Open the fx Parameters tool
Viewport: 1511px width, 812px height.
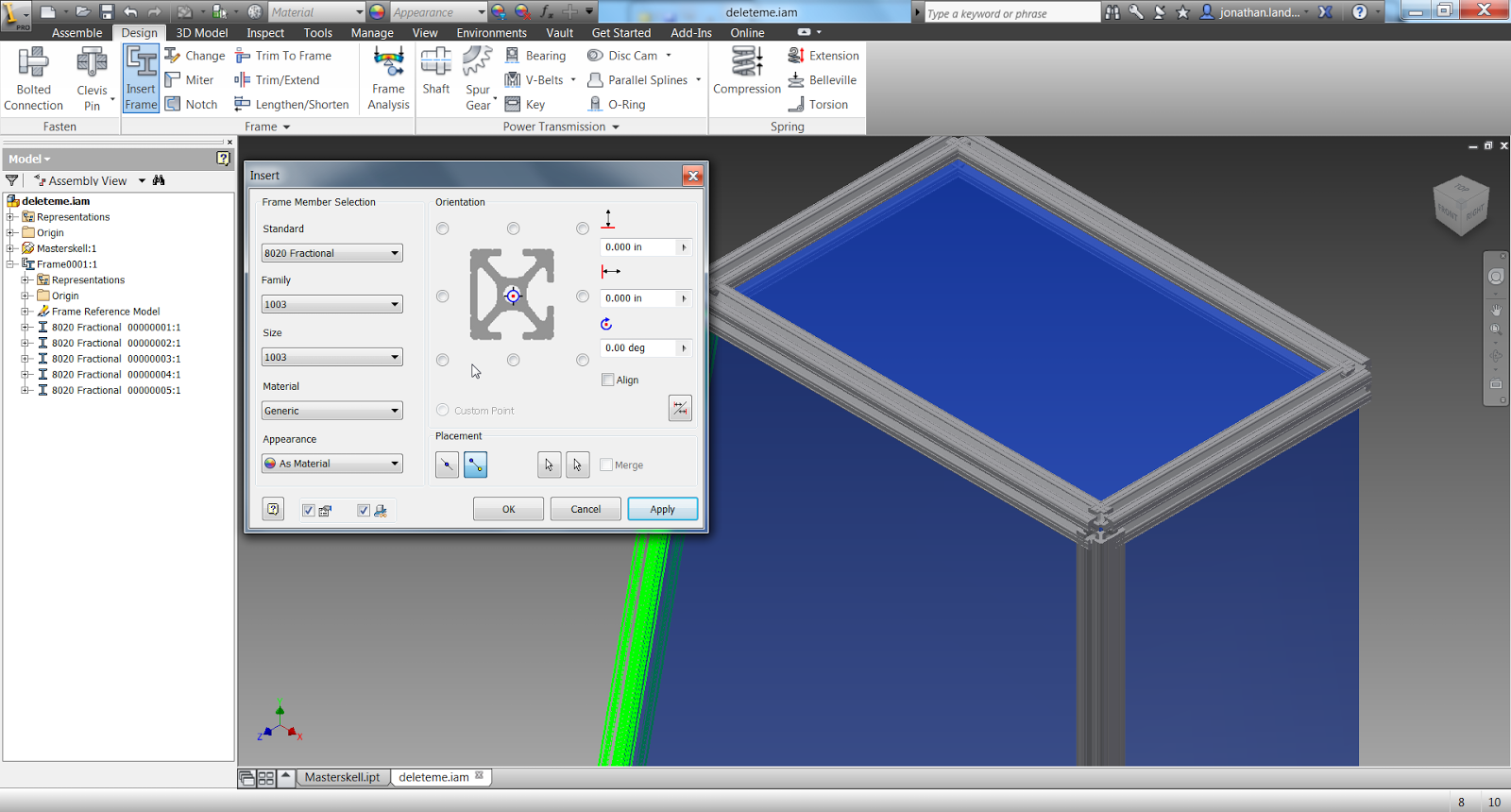click(x=547, y=12)
